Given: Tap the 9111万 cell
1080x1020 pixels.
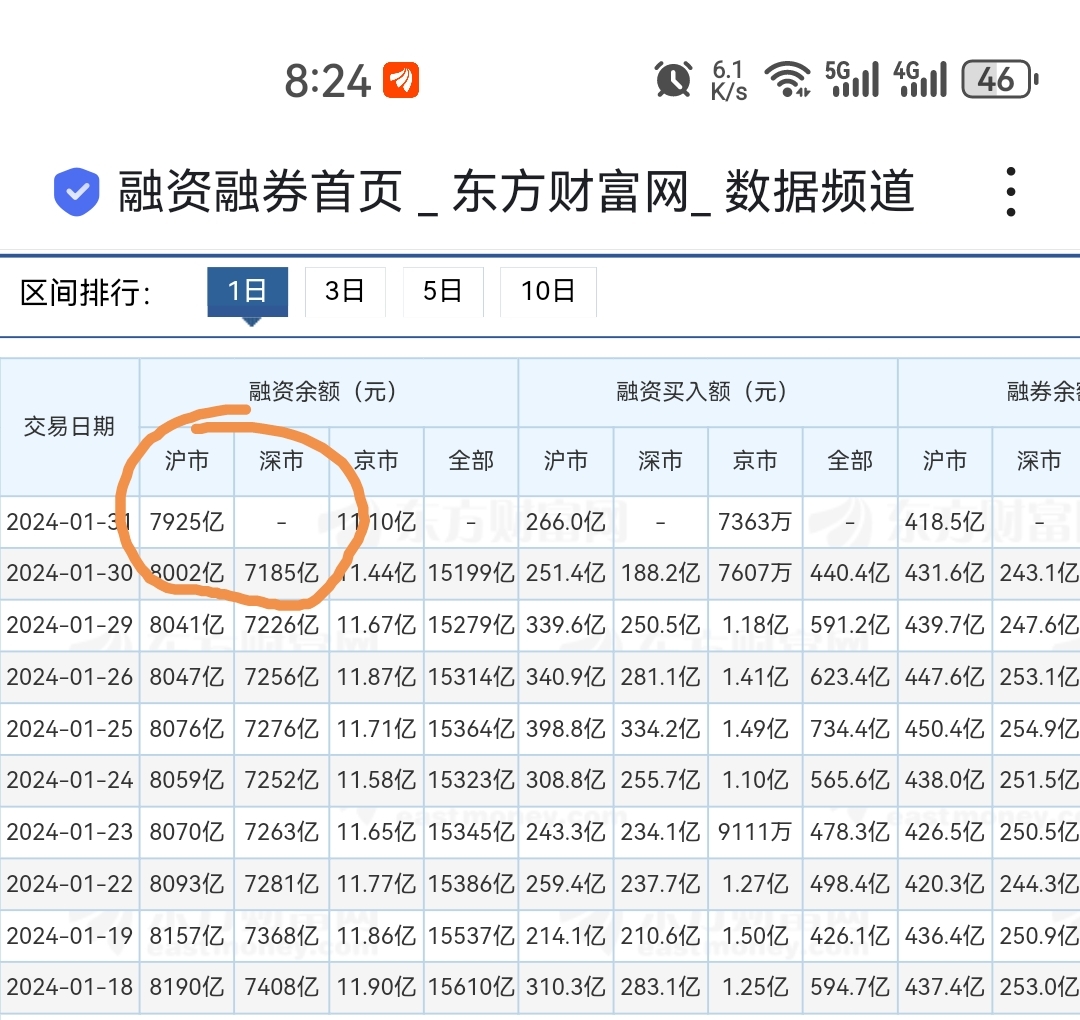Looking at the screenshot, I should pyautogui.click(x=755, y=832).
